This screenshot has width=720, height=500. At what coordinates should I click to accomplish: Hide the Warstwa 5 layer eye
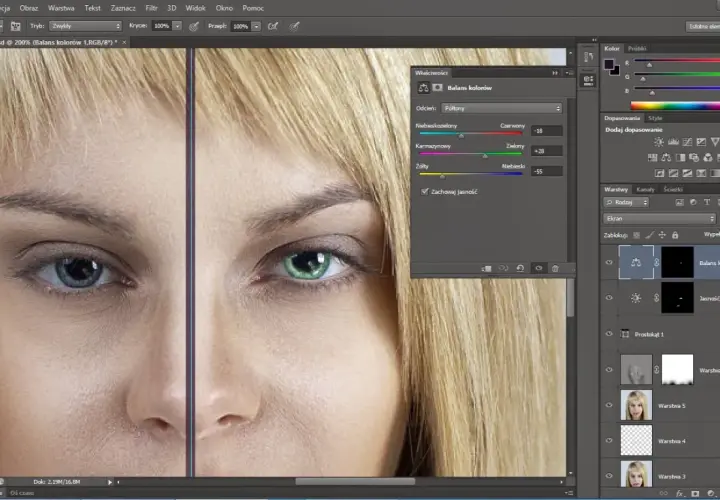609,405
